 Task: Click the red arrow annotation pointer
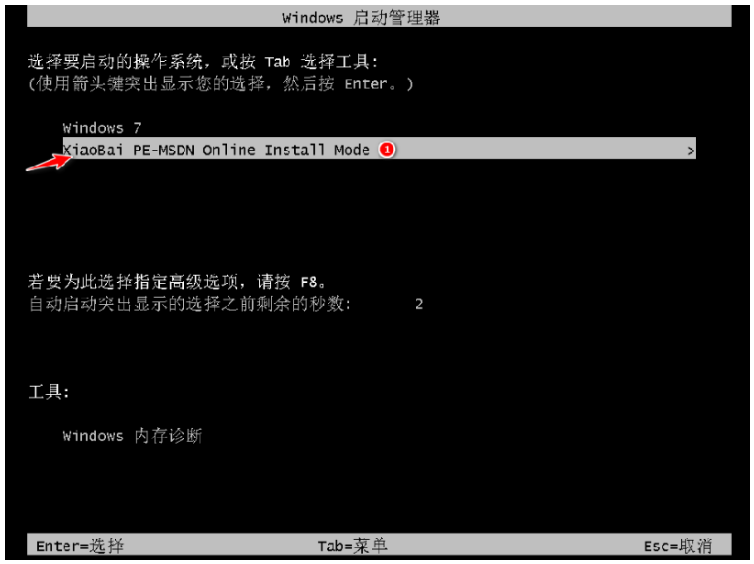pos(49,162)
